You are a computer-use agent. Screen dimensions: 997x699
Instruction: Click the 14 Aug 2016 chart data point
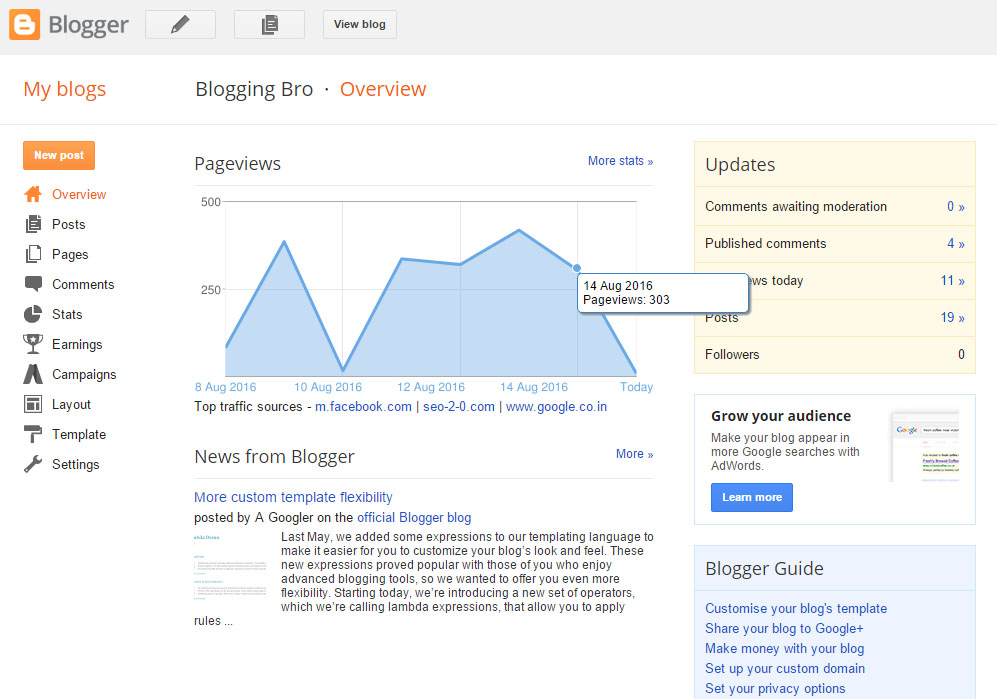(x=577, y=268)
